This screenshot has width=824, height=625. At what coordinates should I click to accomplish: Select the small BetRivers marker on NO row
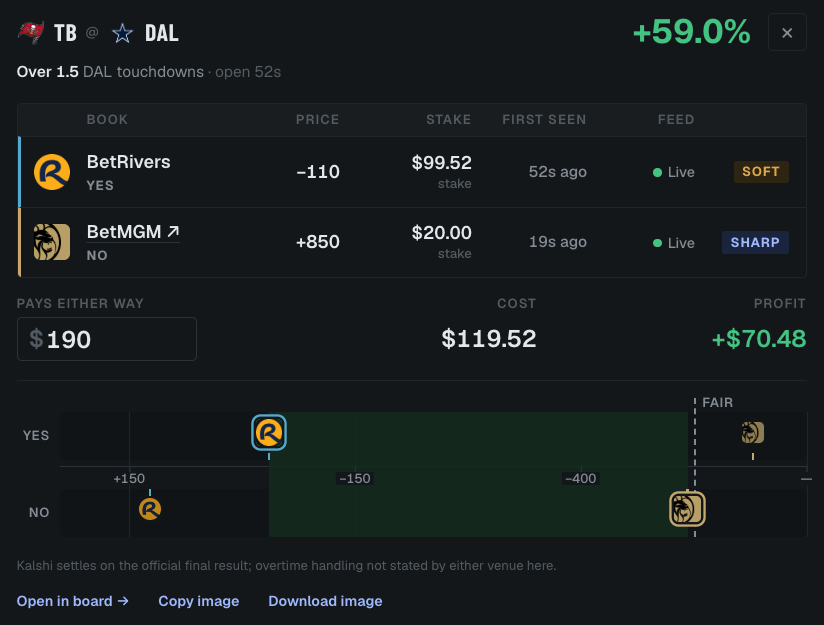(150, 509)
